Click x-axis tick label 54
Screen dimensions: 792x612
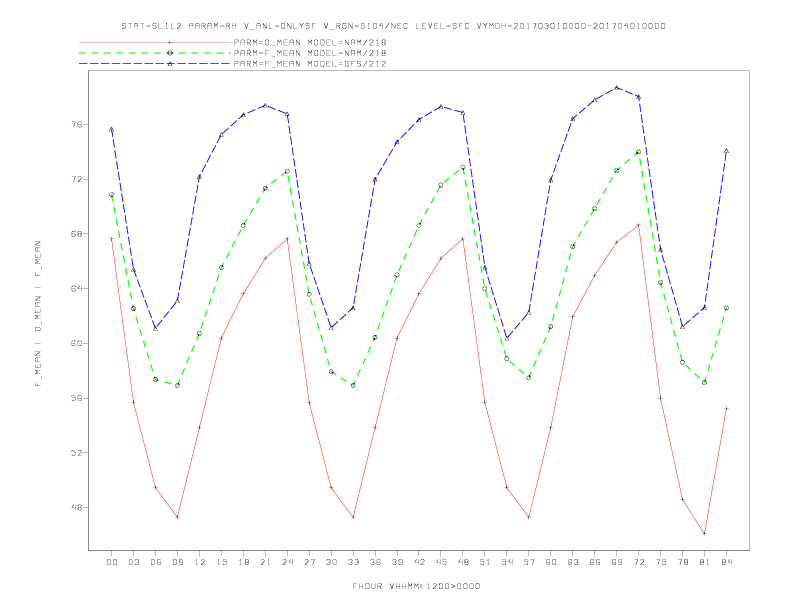point(507,562)
